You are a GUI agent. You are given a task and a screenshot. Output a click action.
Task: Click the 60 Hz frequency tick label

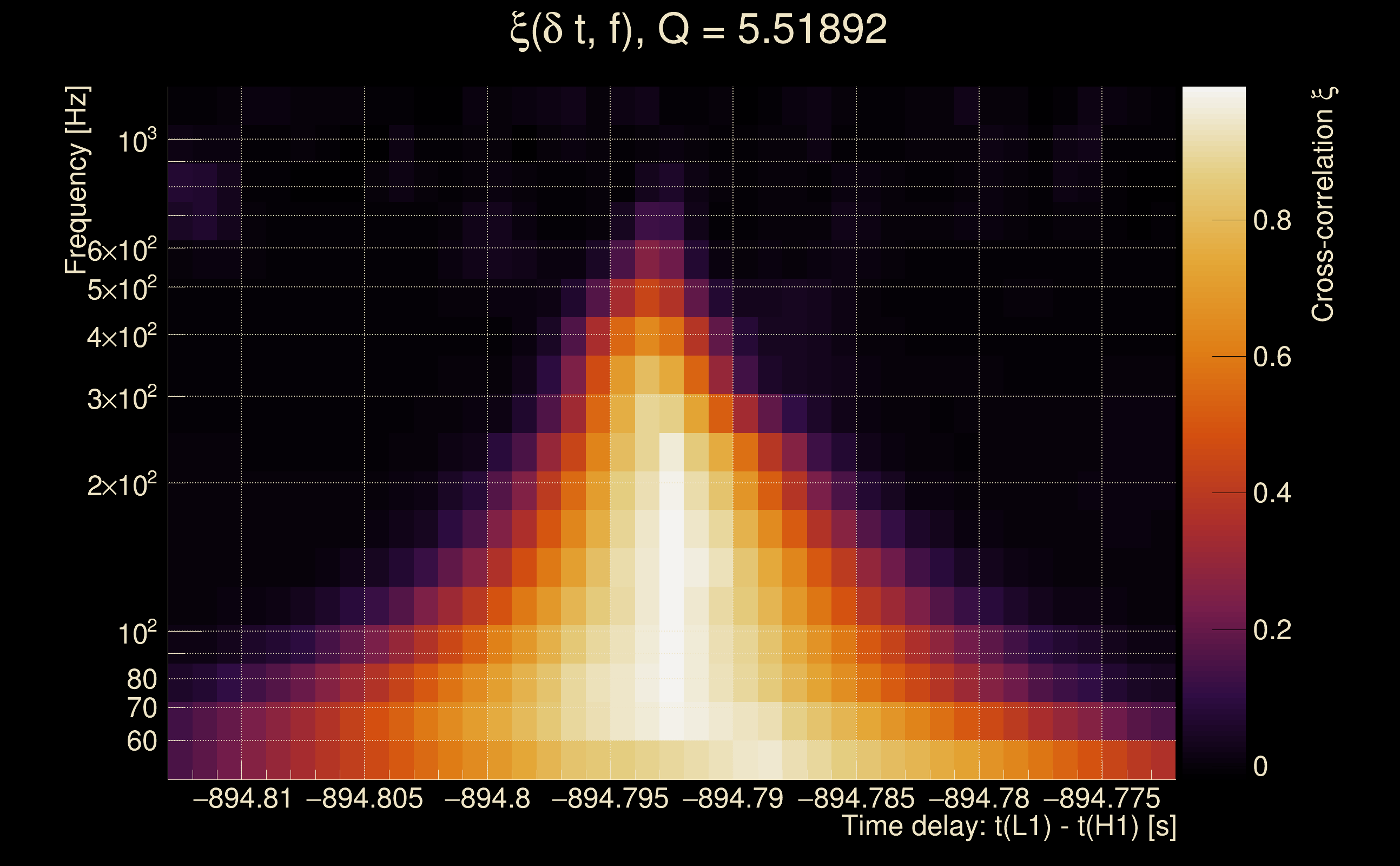pyautogui.click(x=141, y=742)
